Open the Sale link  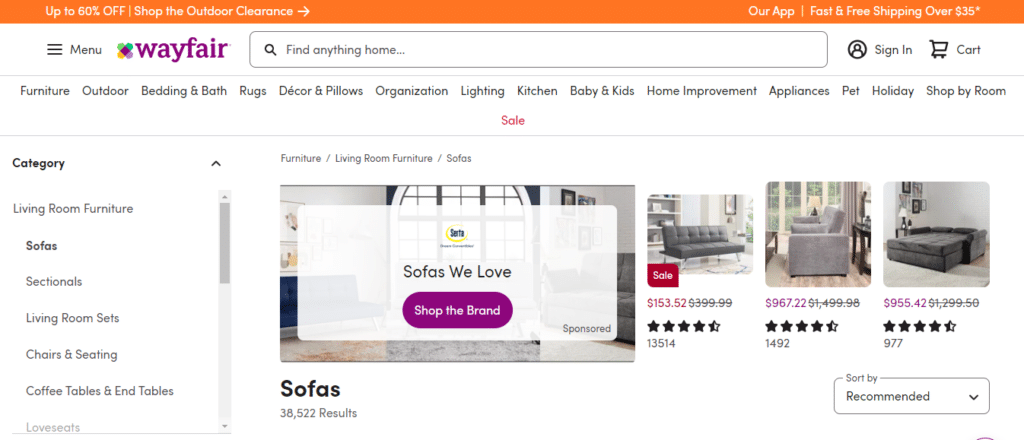(513, 120)
